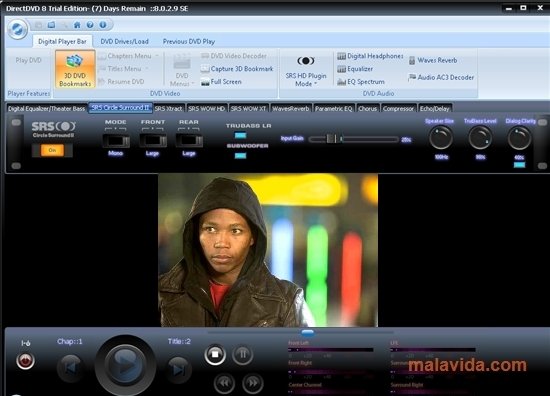Click the DVD video frame
The image size is (550, 396).
pos(268,250)
